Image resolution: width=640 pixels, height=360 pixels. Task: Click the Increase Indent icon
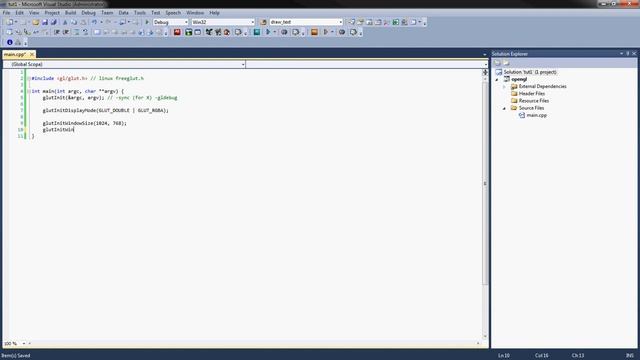pos(66,32)
